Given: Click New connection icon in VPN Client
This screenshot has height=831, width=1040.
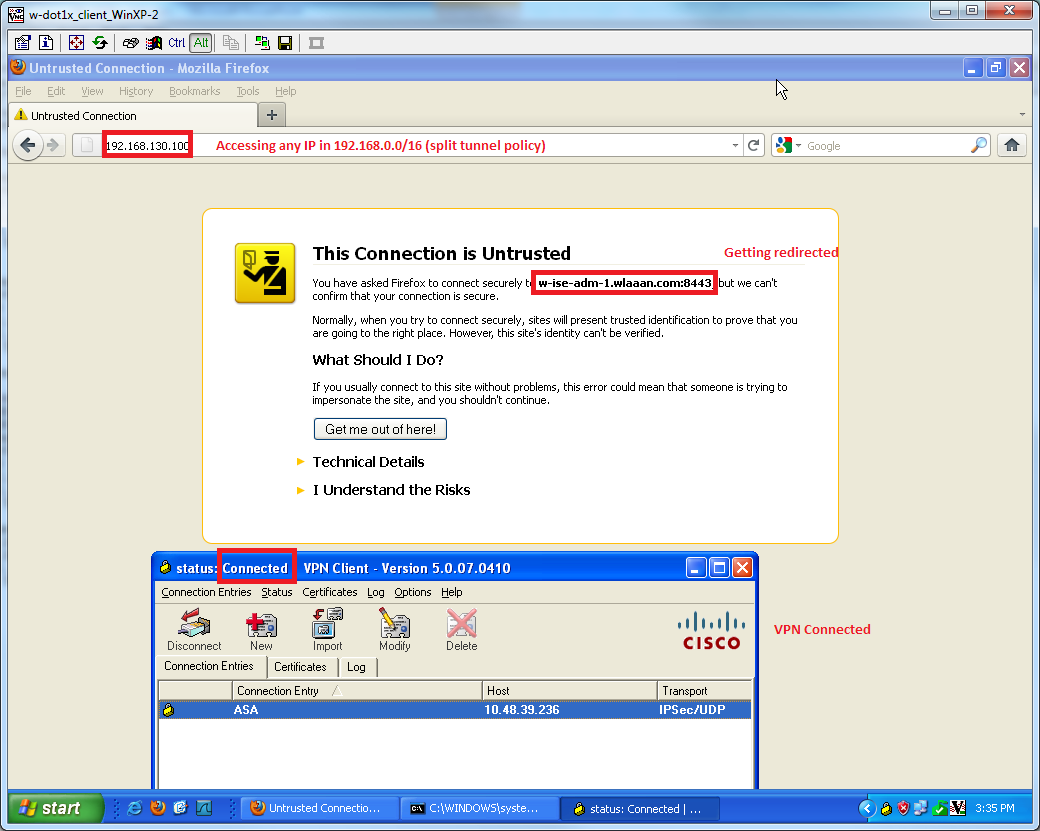Looking at the screenshot, I should (x=261, y=630).
